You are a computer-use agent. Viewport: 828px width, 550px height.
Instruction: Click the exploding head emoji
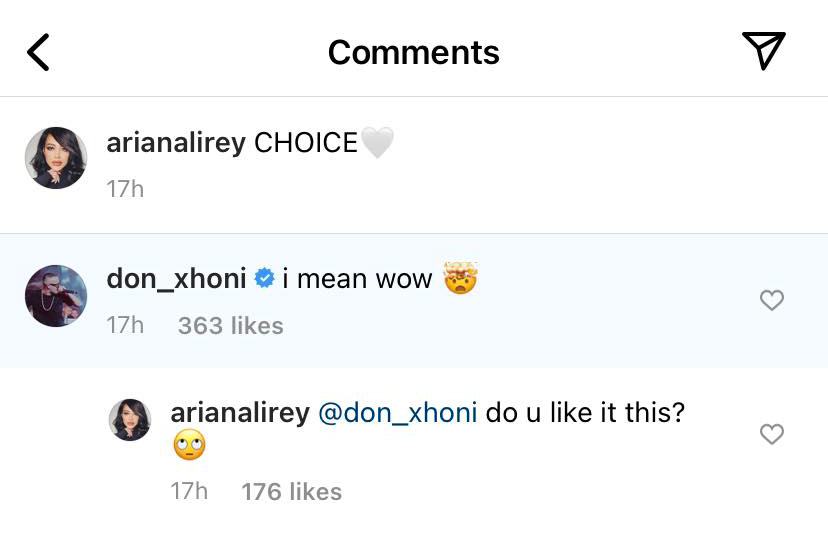(461, 278)
